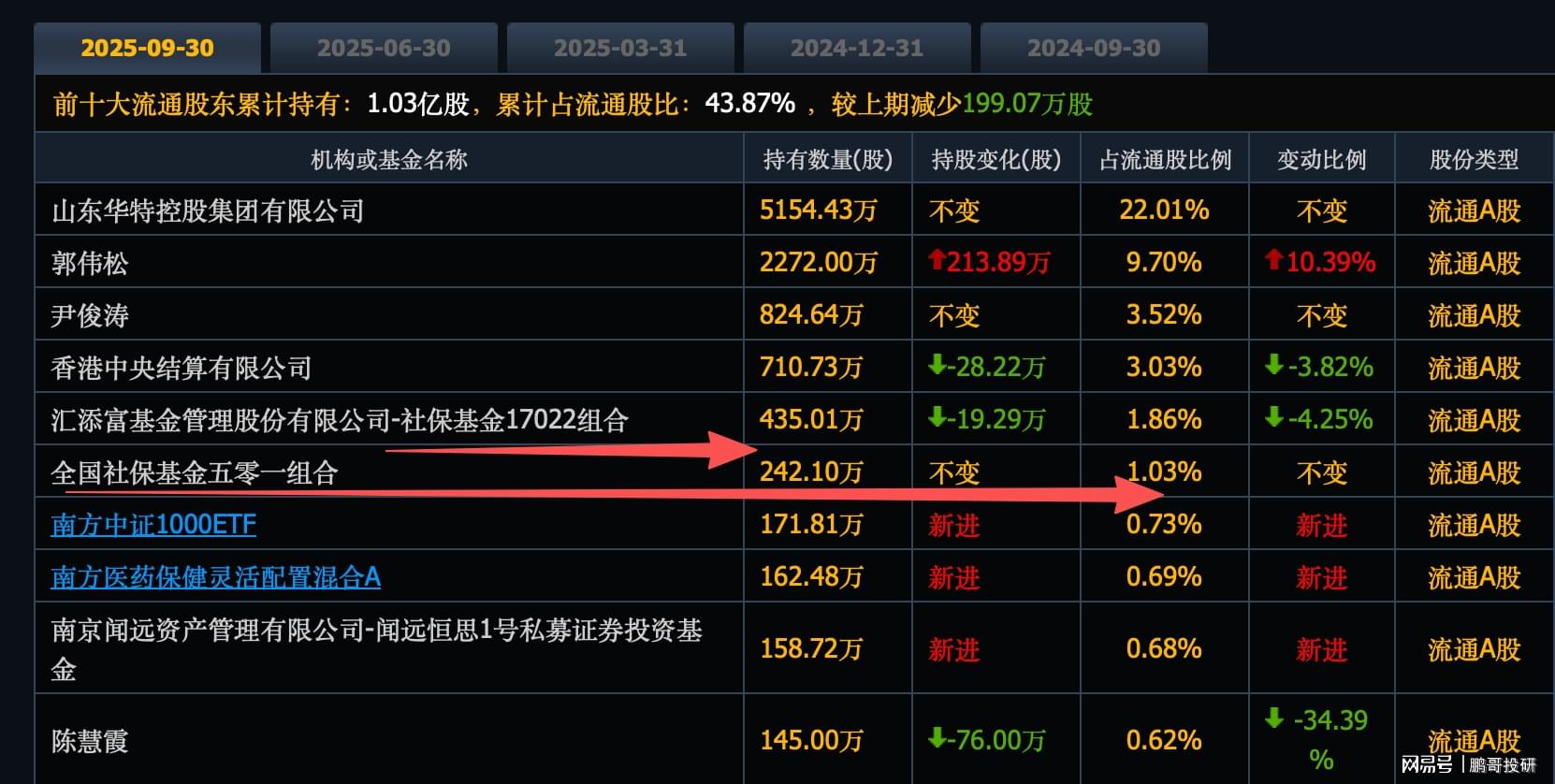Click the red up arrow beside 10.39%
Viewport: 1555px width, 784px height.
coord(1273,260)
